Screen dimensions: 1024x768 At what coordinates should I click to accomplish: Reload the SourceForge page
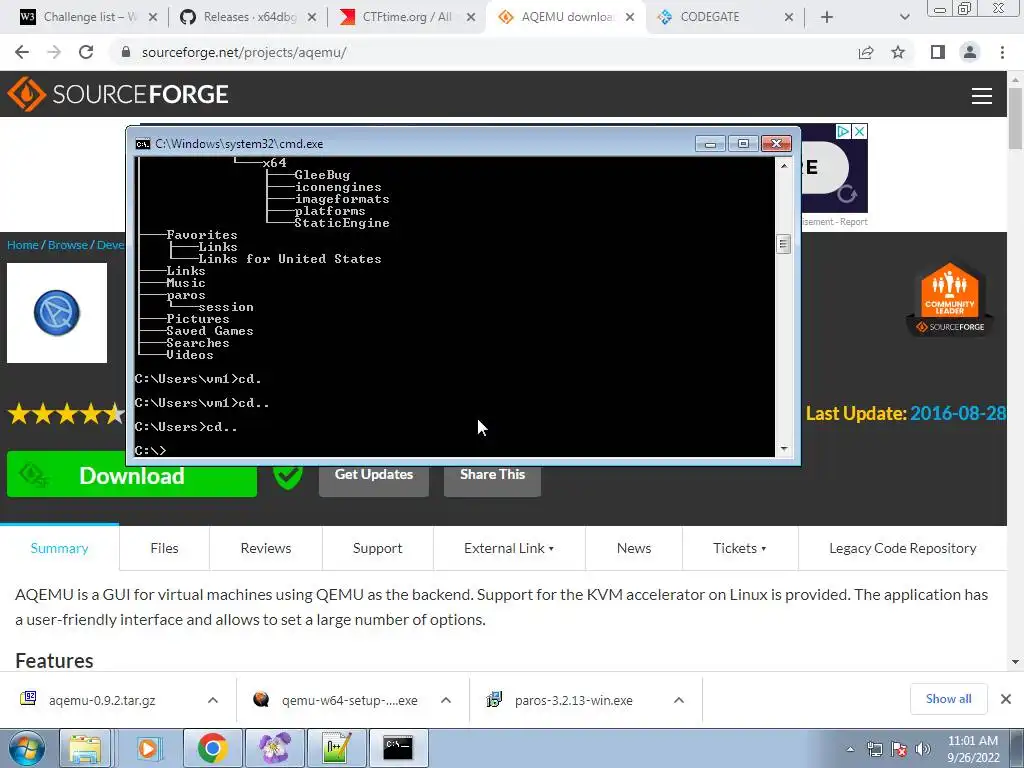(86, 52)
